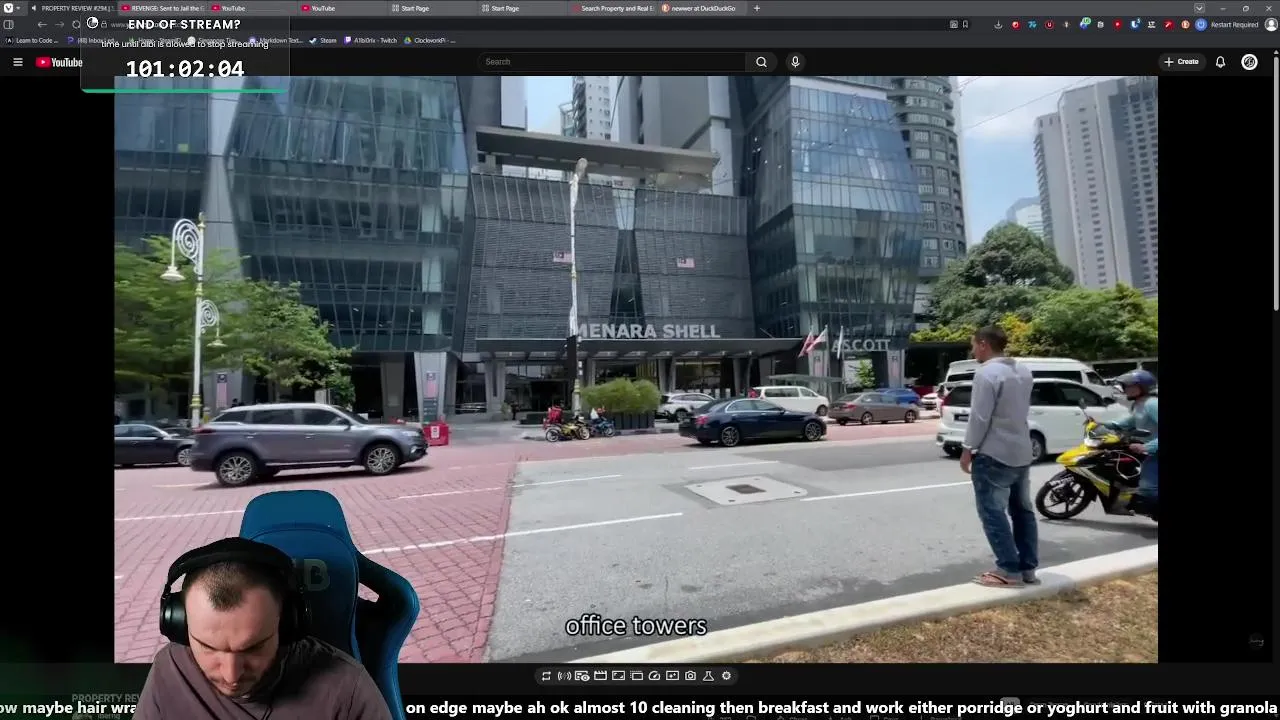
Task: Click the playing video to pause
Action: [636, 369]
